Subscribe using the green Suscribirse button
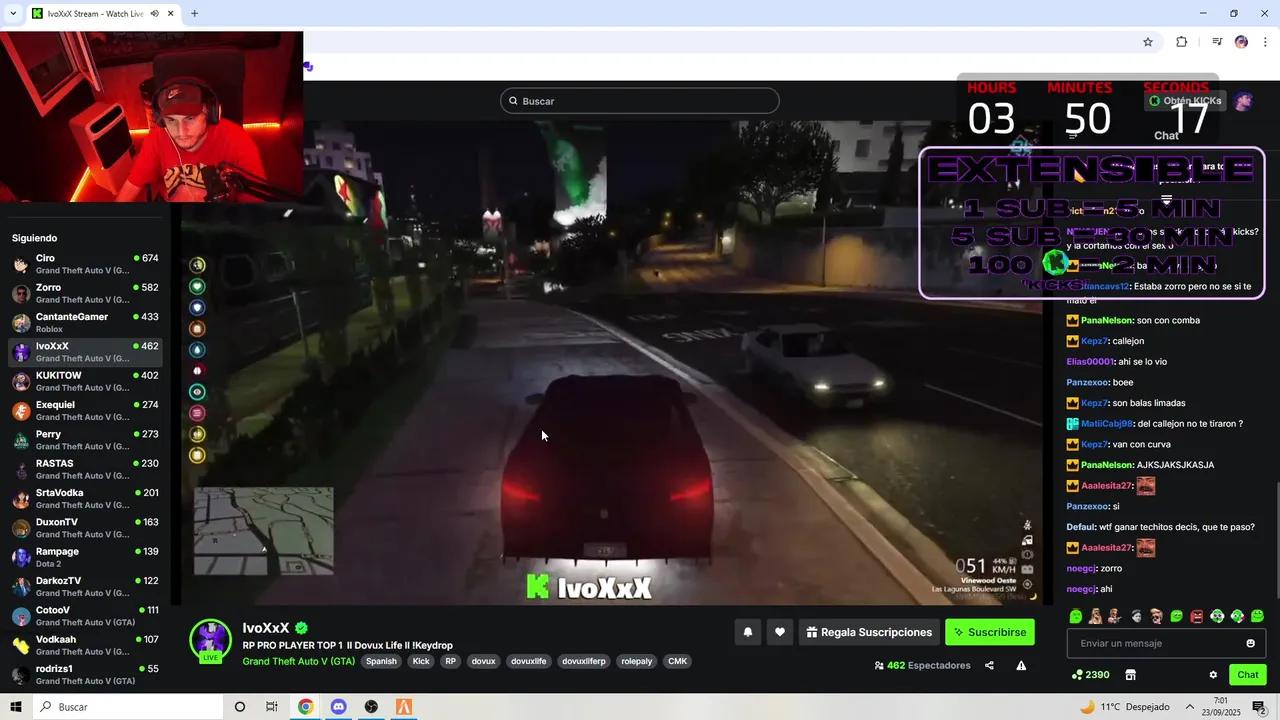Viewport: 1280px width, 720px height. pos(990,632)
